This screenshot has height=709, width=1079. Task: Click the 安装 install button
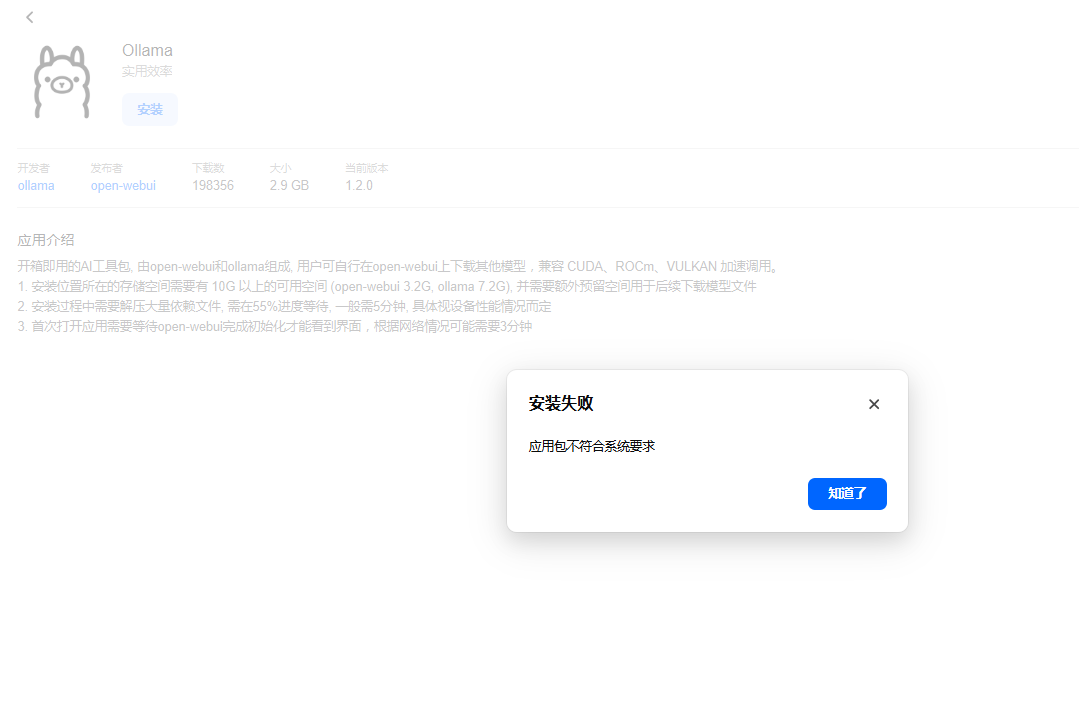click(150, 109)
